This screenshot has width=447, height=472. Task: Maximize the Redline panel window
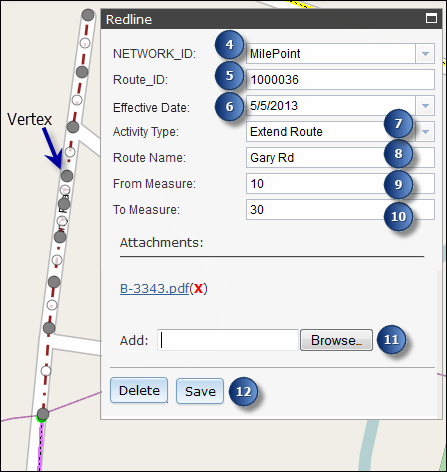point(431,18)
